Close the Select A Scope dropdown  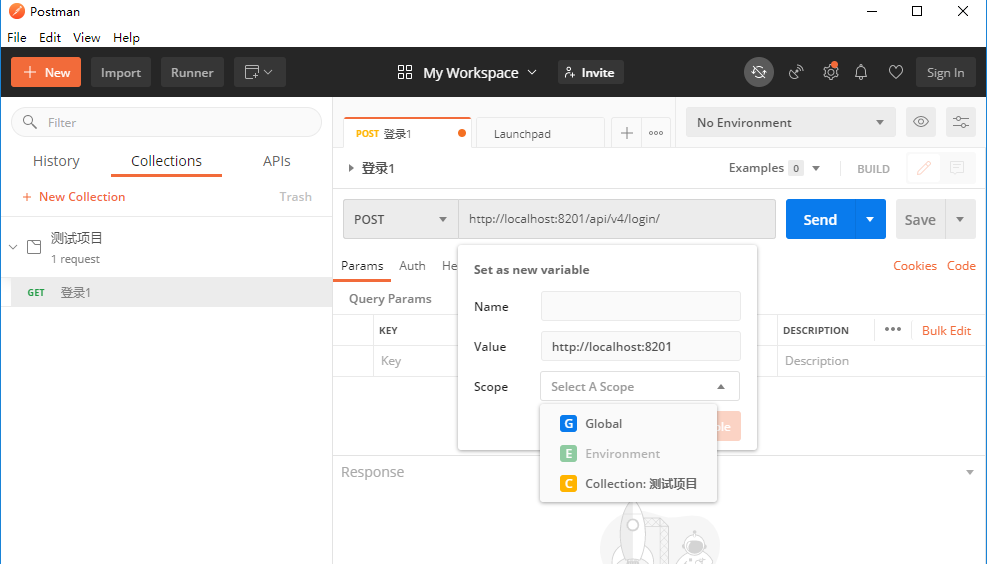click(640, 386)
